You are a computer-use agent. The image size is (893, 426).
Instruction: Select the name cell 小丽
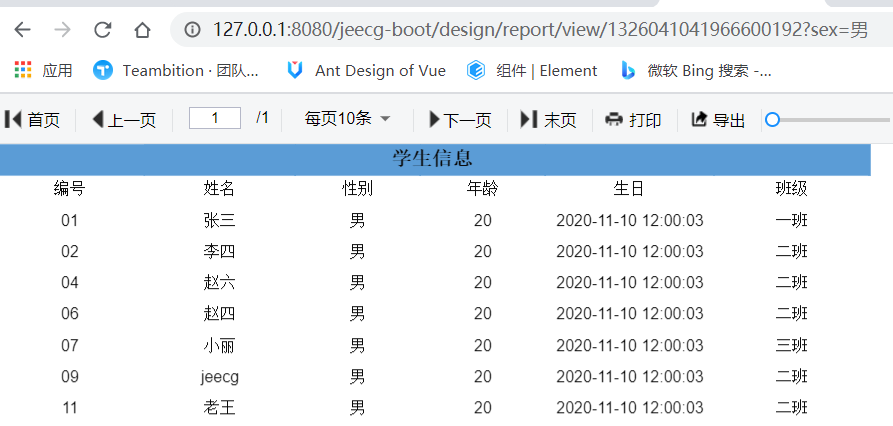(x=219, y=345)
